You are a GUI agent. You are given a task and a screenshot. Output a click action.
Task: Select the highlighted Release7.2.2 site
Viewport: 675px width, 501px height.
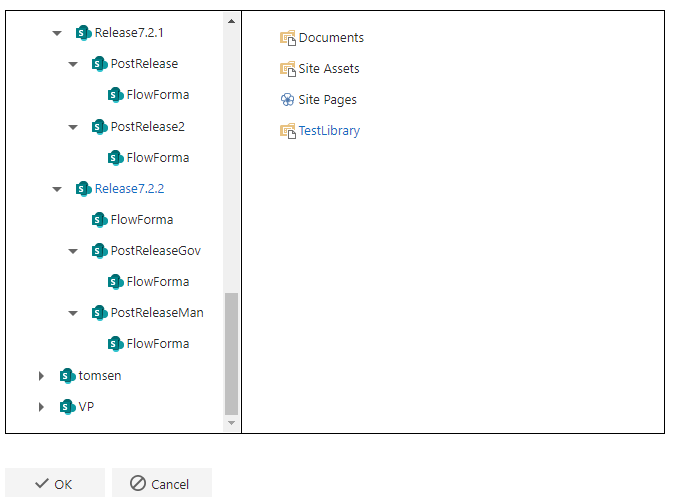pyautogui.click(x=130, y=189)
